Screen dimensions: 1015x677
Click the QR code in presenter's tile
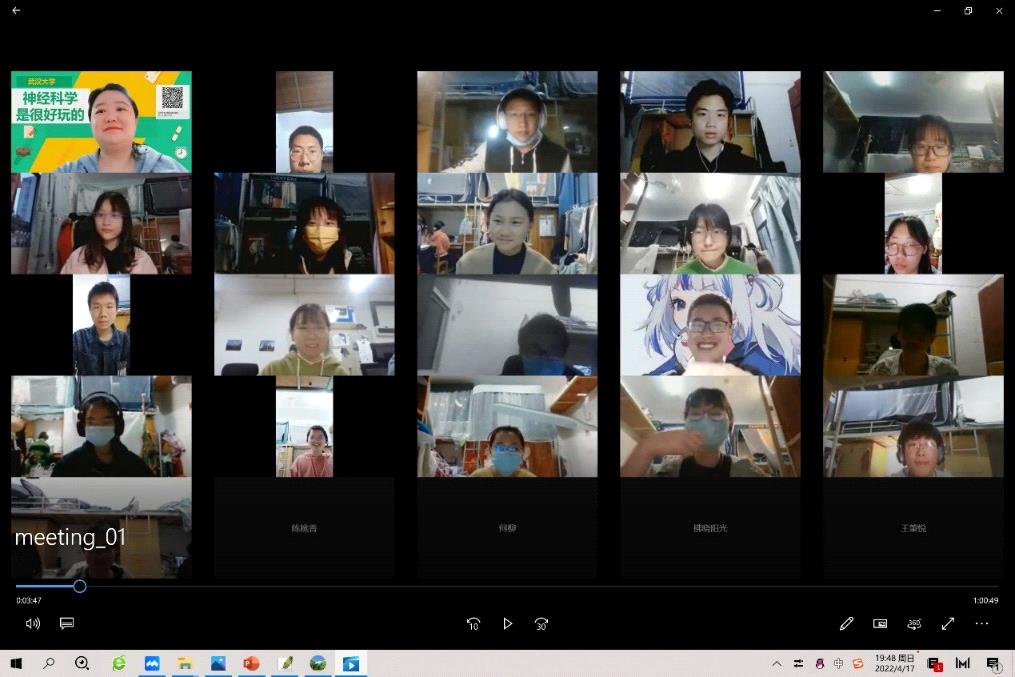[x=172, y=99]
